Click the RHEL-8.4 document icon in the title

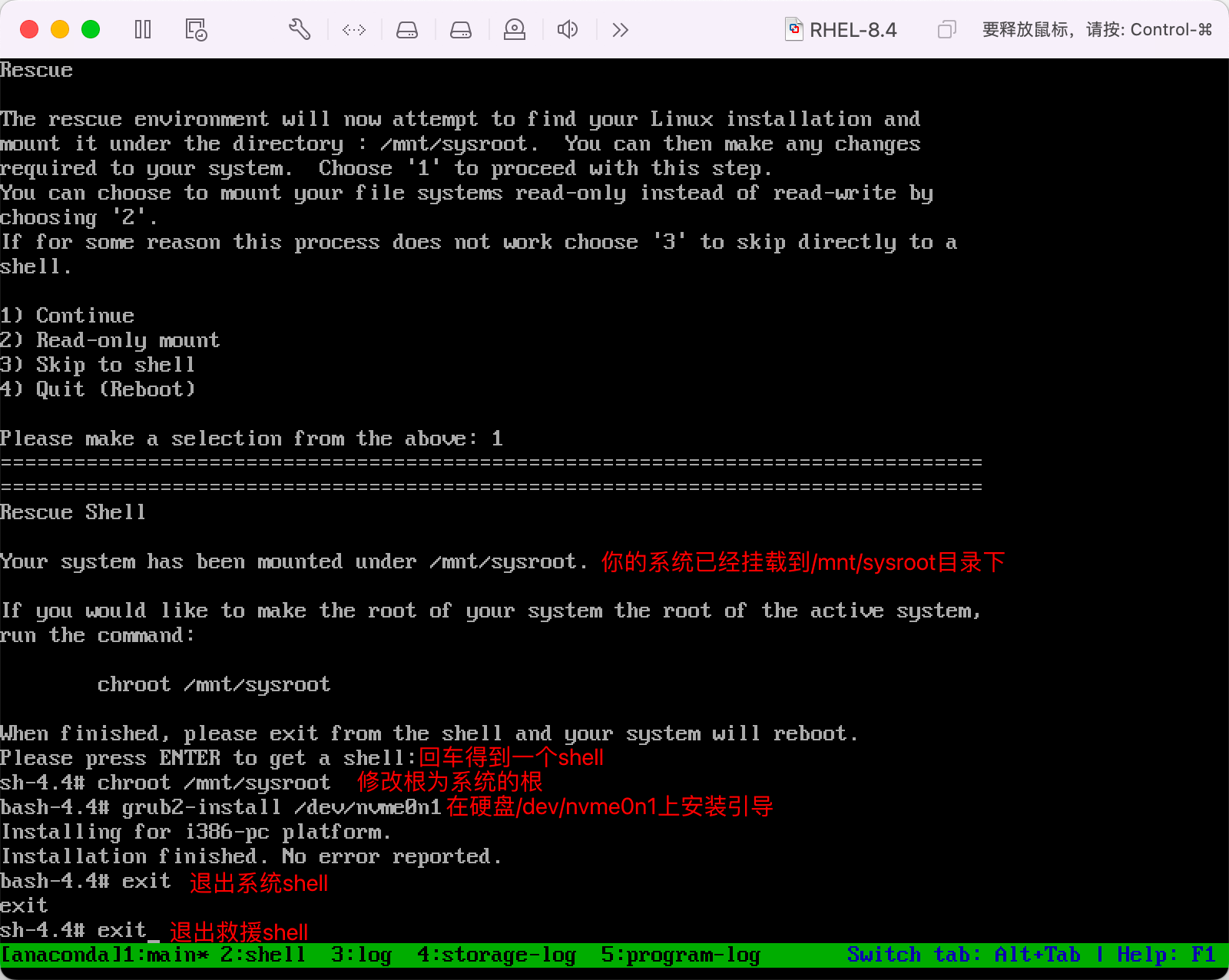point(793,30)
